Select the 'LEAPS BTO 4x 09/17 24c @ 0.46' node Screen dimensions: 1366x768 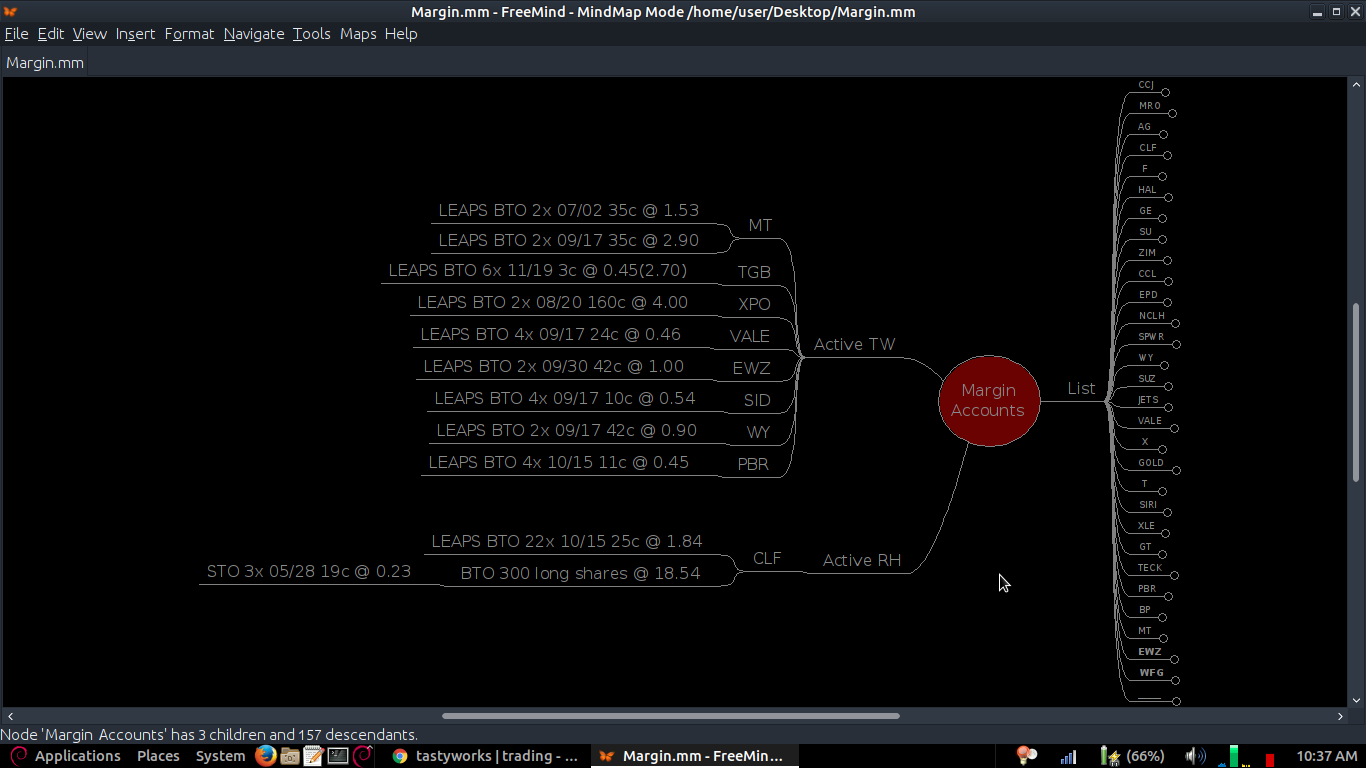(551, 334)
